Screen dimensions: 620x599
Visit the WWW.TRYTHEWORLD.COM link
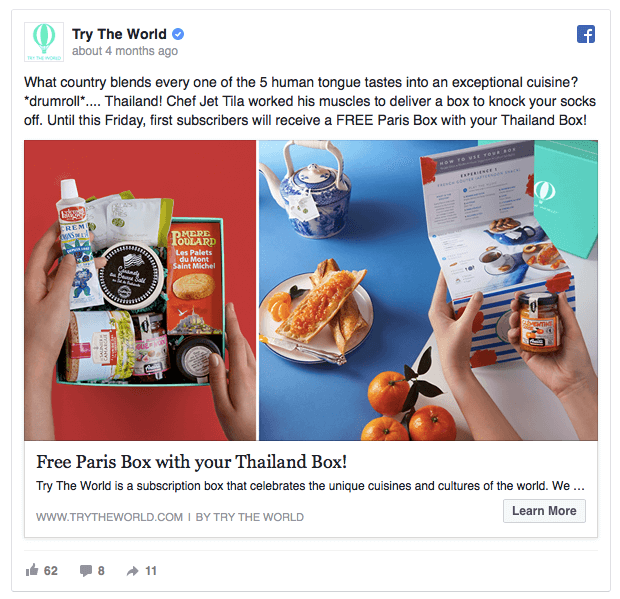(110, 517)
